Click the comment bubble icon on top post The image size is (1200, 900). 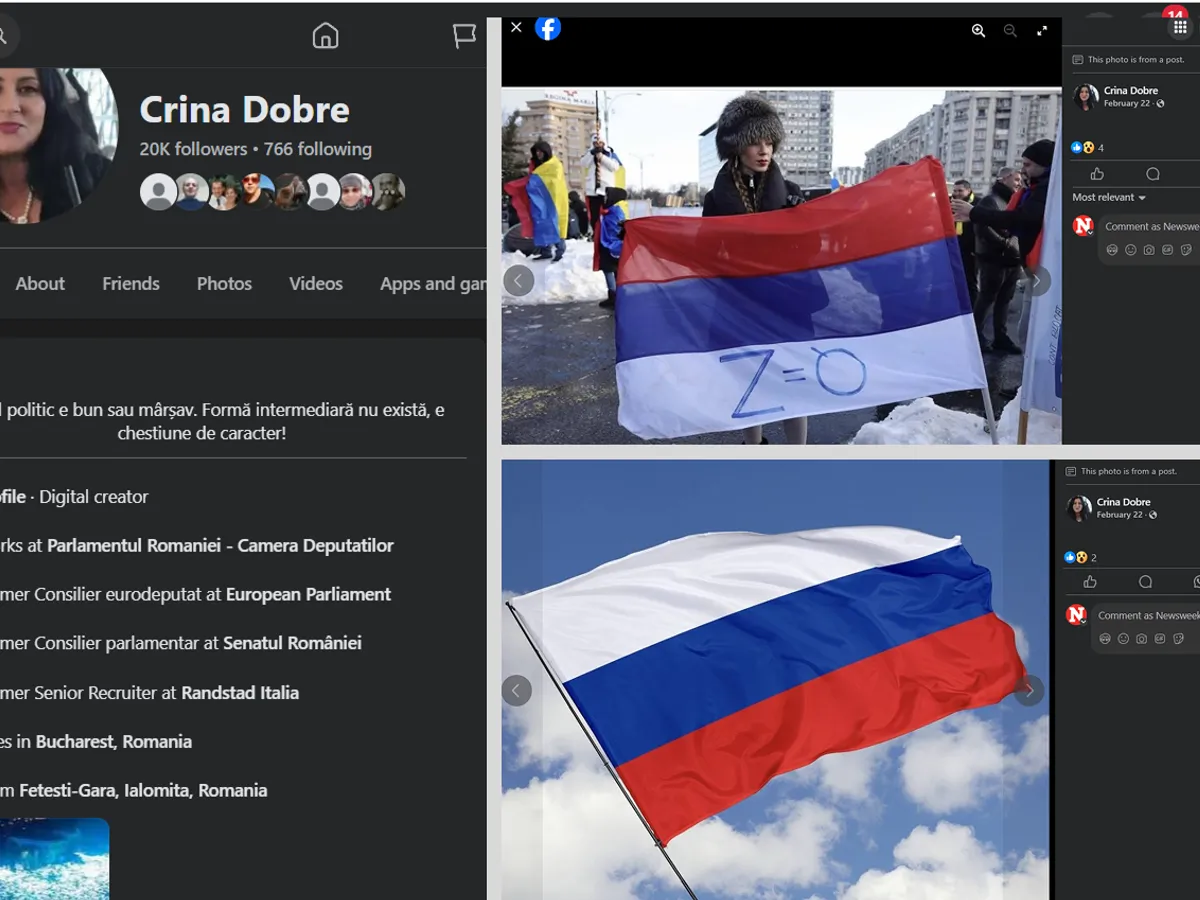click(x=1152, y=174)
